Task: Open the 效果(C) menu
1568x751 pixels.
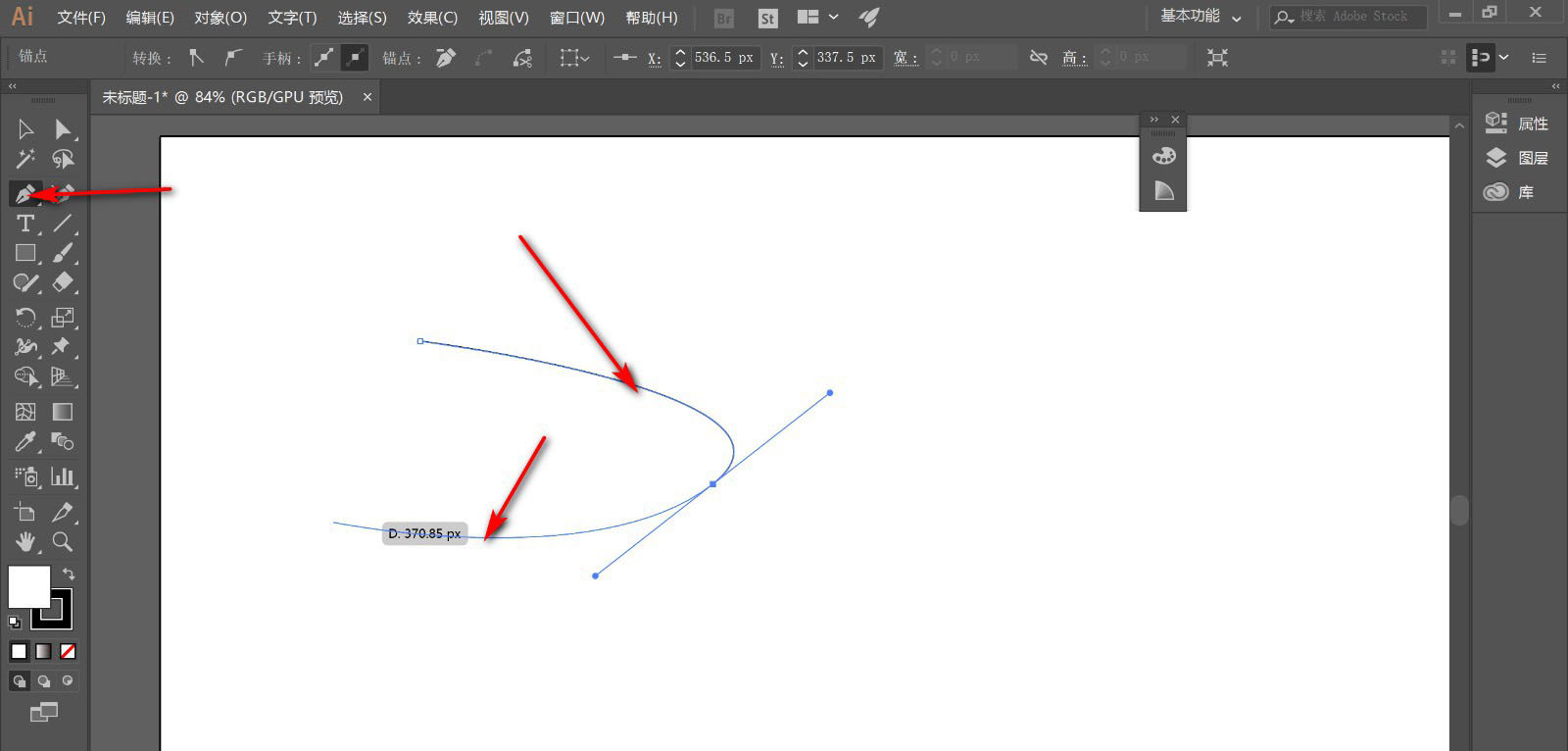Action: pyautogui.click(x=432, y=18)
